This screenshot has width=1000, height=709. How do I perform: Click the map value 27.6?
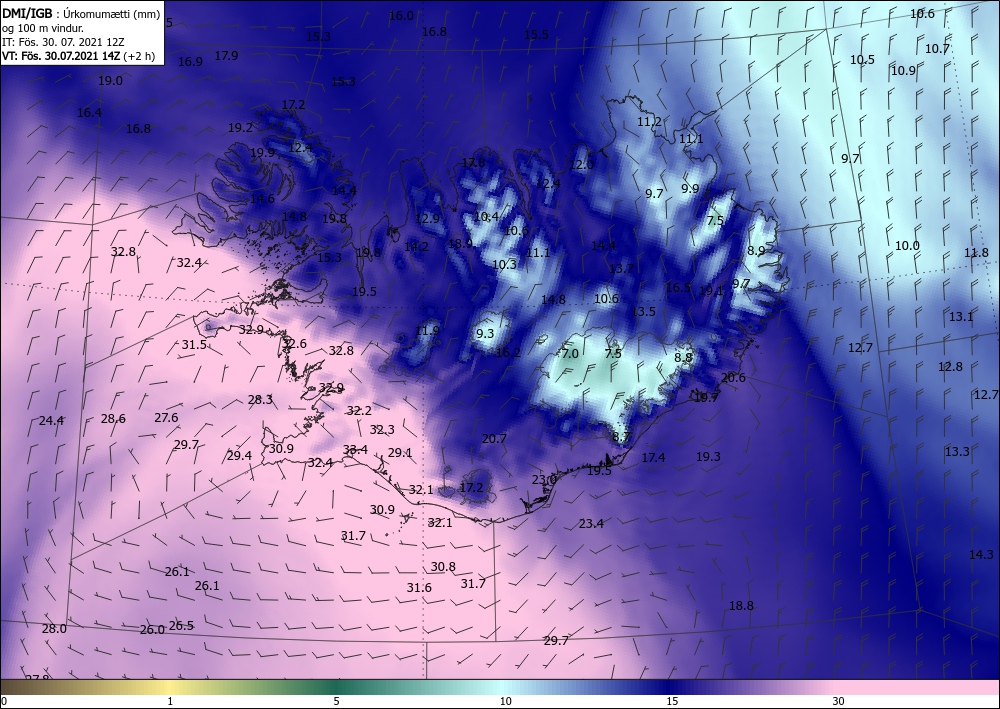(166, 418)
